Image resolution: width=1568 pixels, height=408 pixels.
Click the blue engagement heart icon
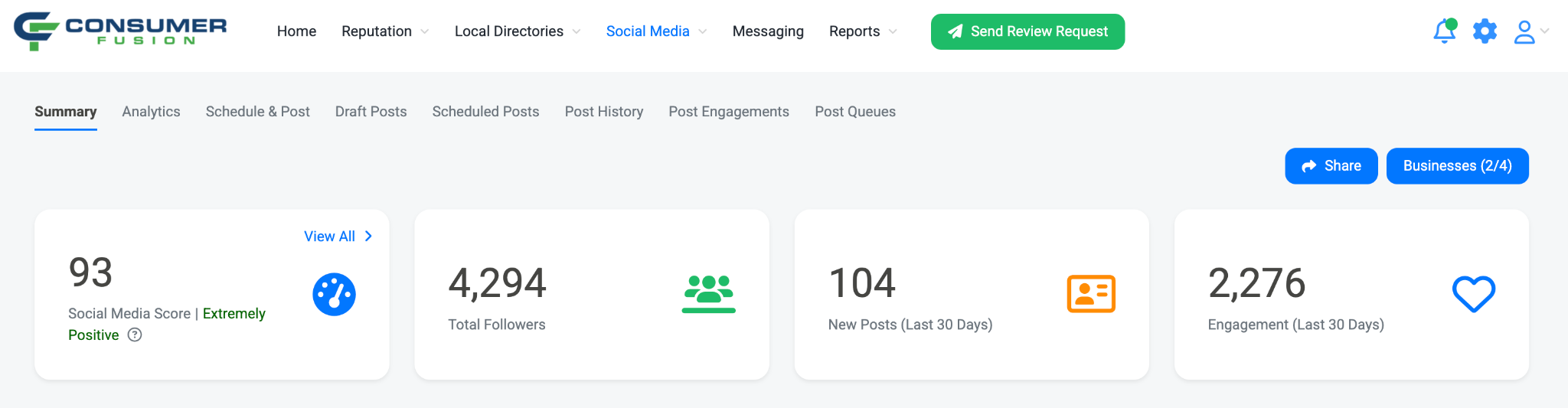(x=1474, y=294)
